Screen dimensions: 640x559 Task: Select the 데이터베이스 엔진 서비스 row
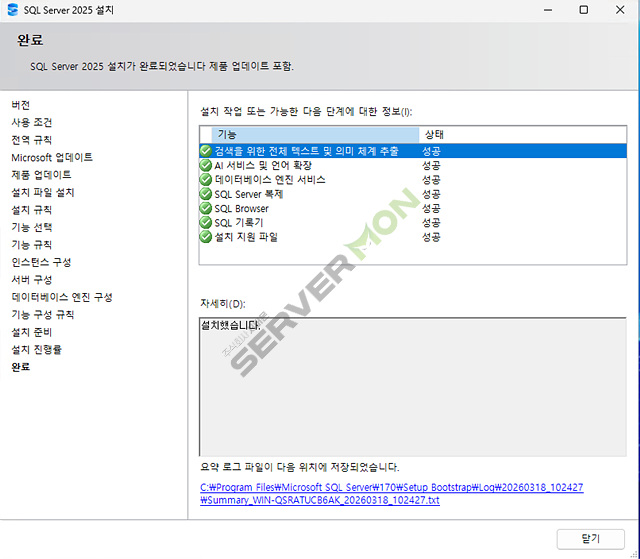click(413, 180)
